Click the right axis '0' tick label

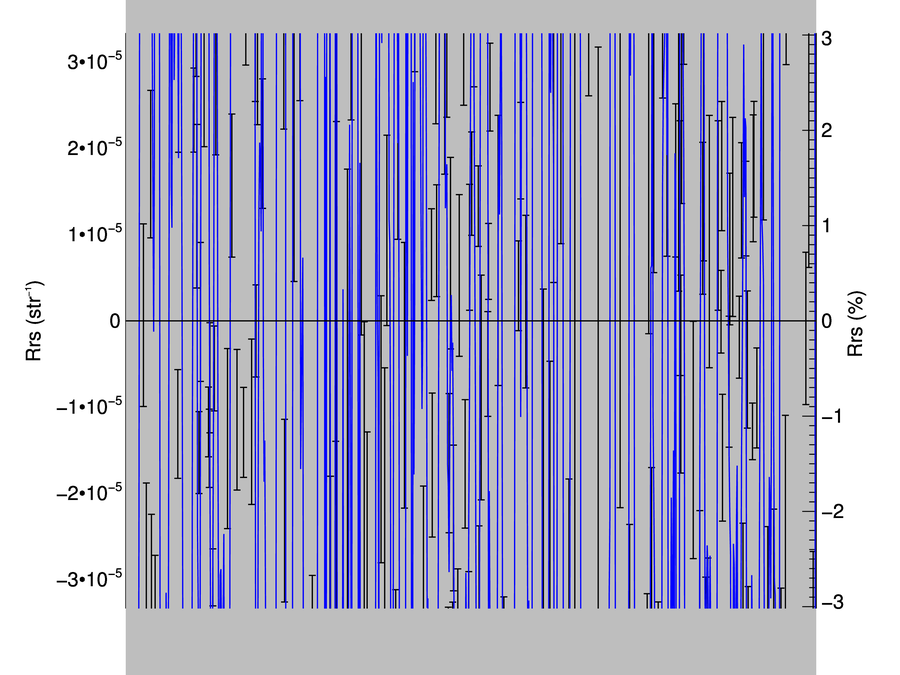827,321
